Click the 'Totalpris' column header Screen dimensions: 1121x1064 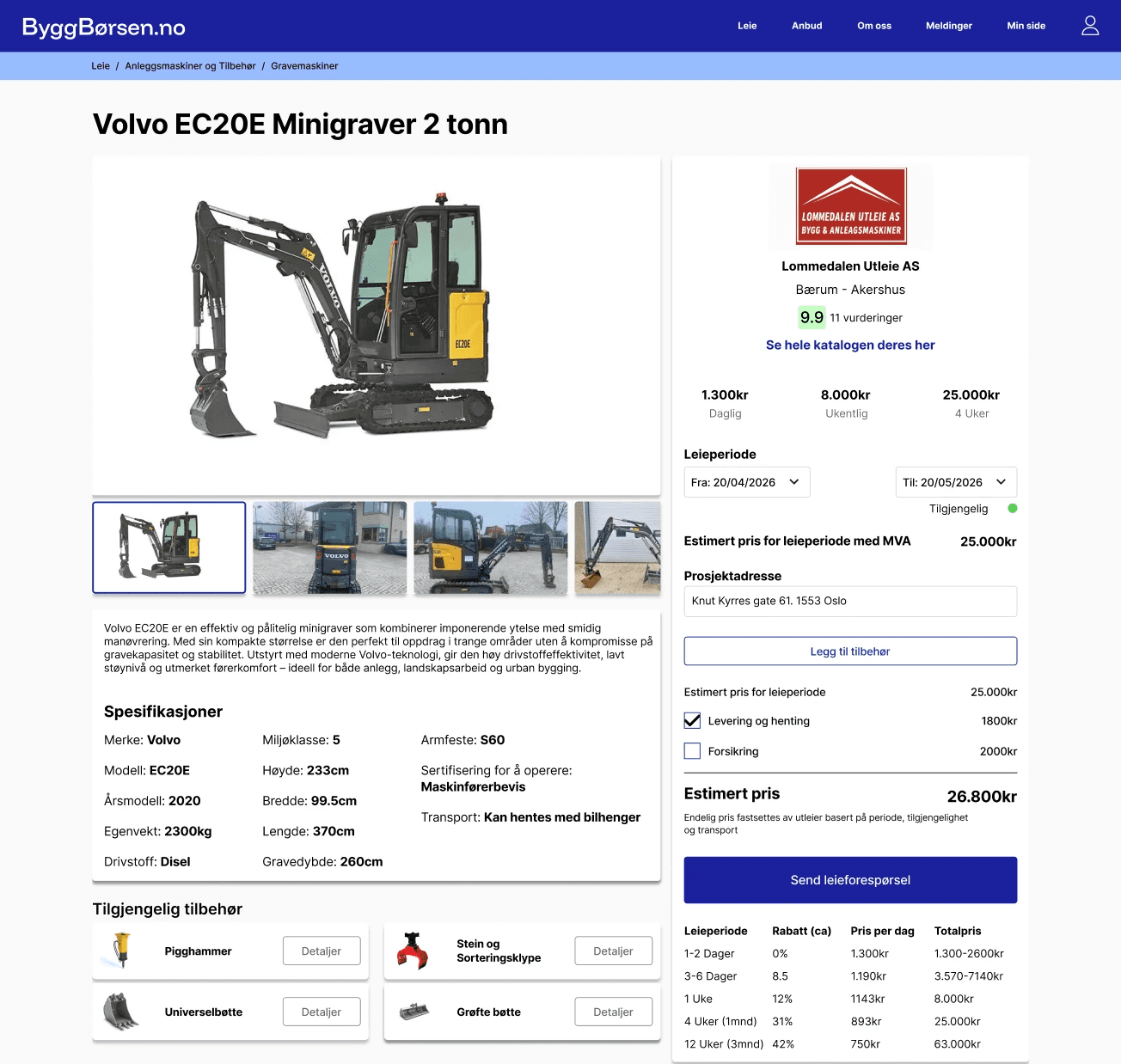coord(958,931)
